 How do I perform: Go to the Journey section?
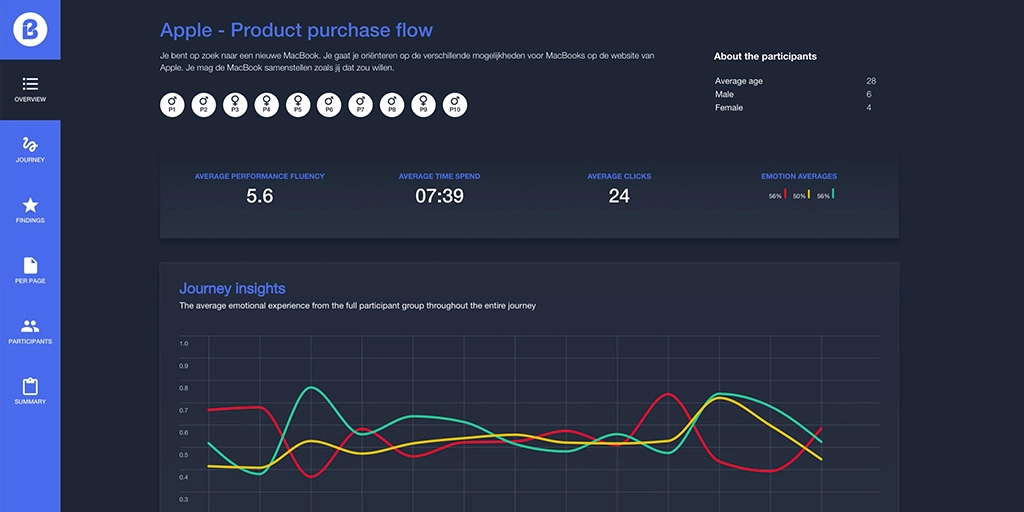click(30, 150)
